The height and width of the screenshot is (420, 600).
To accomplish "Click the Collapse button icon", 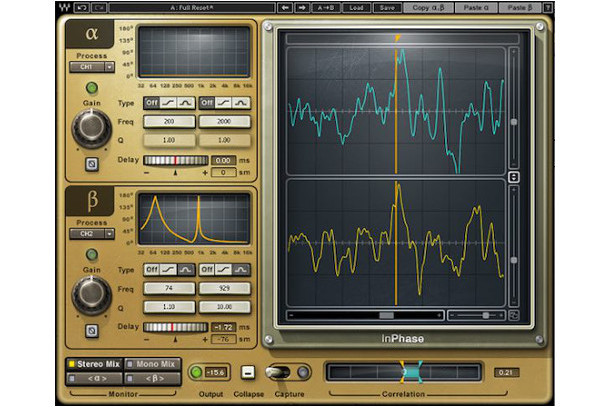I will (248, 372).
